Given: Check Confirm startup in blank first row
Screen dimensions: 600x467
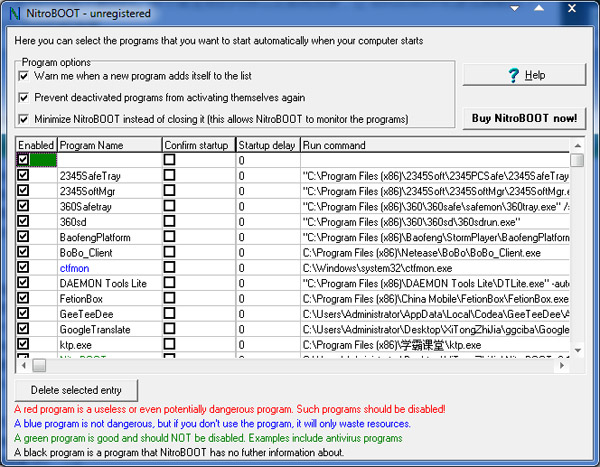Looking at the screenshot, I should 170,159.
